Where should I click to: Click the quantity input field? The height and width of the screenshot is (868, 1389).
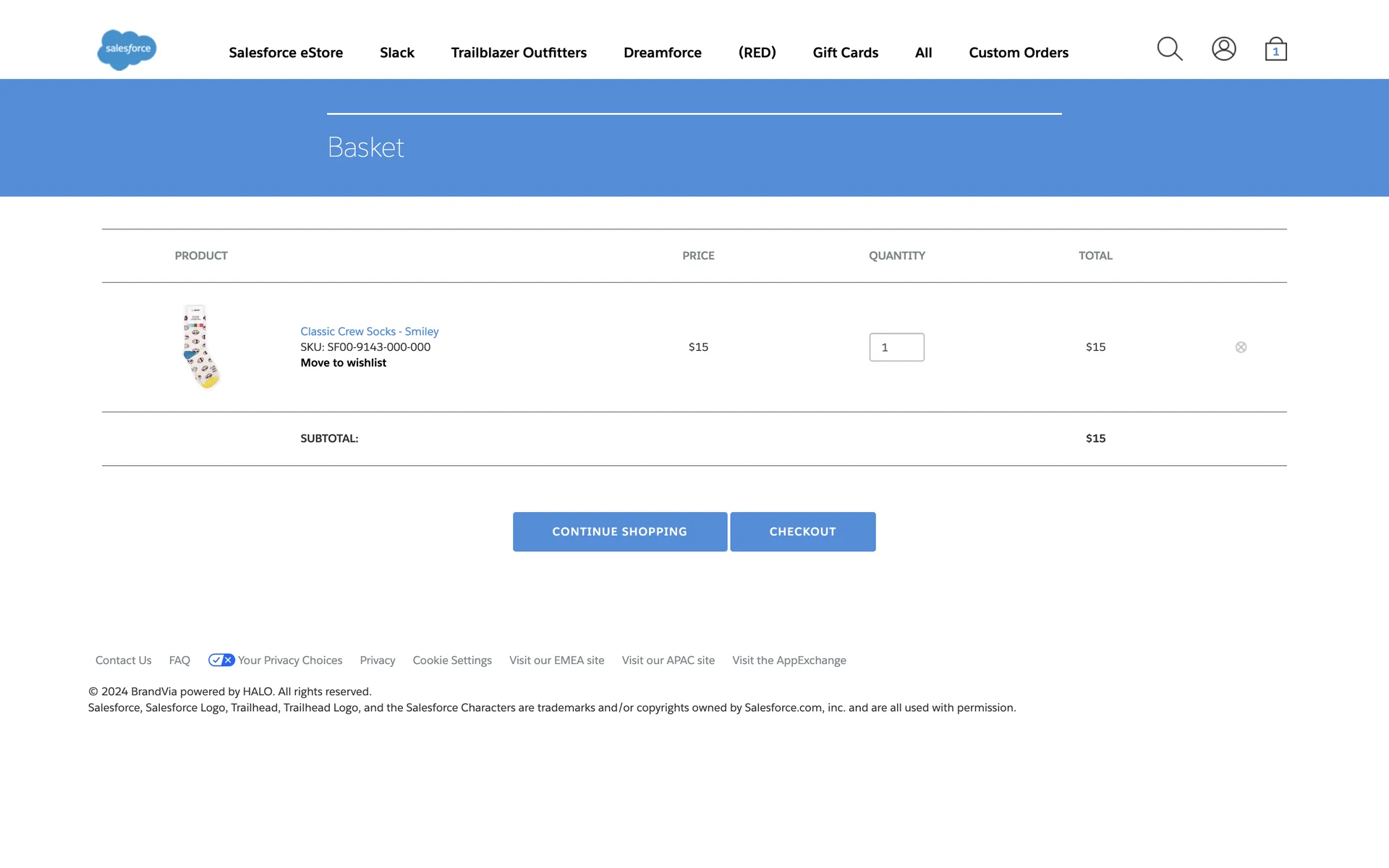[896, 347]
